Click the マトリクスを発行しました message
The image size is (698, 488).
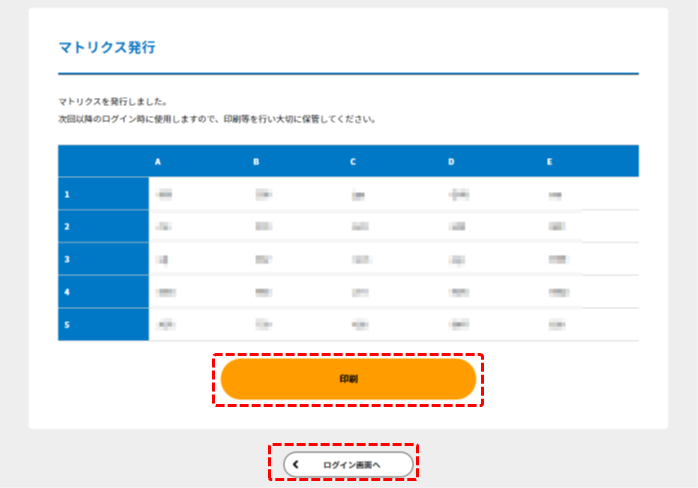[x=113, y=102]
